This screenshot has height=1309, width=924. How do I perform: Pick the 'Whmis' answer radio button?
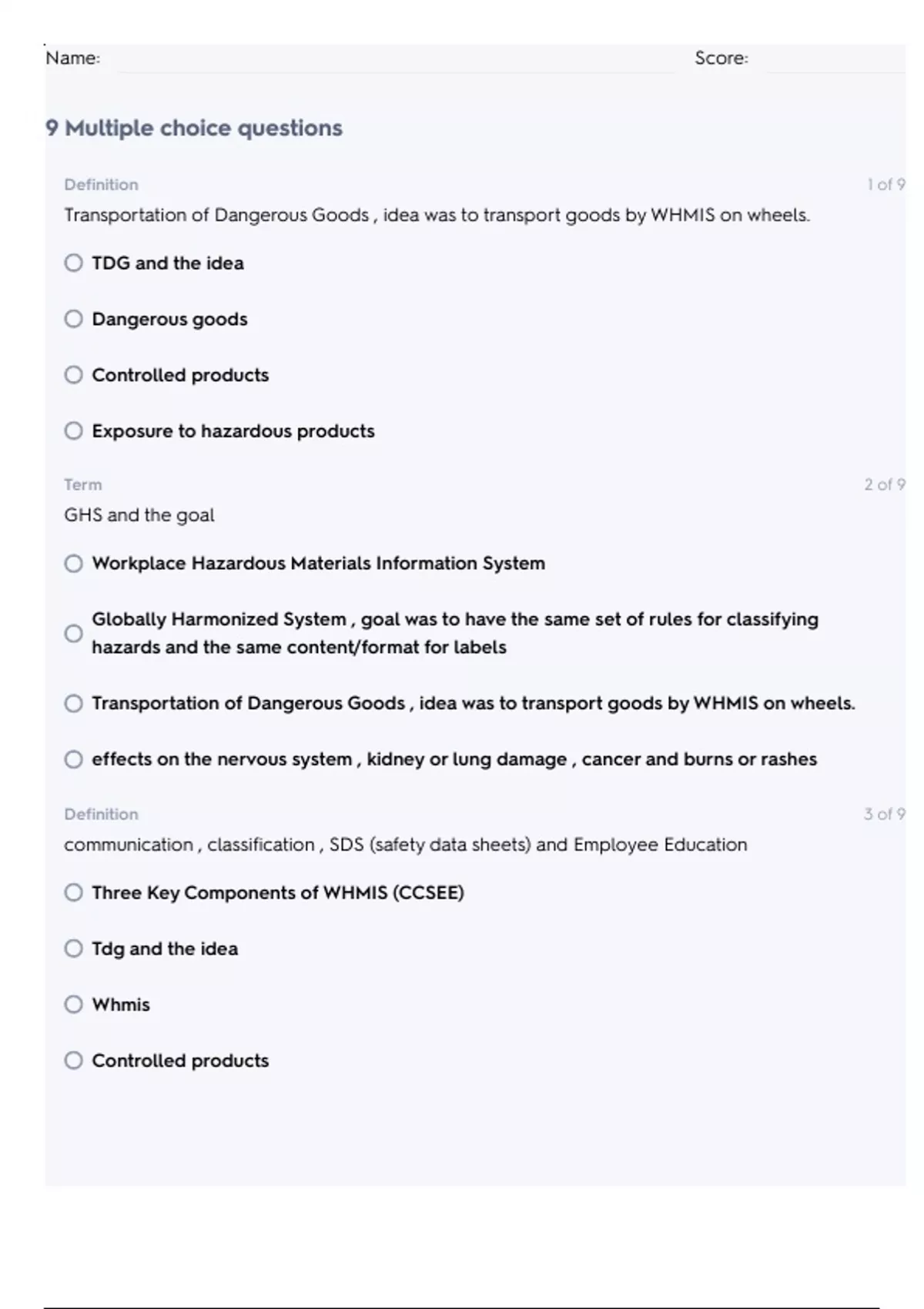coord(73,1004)
